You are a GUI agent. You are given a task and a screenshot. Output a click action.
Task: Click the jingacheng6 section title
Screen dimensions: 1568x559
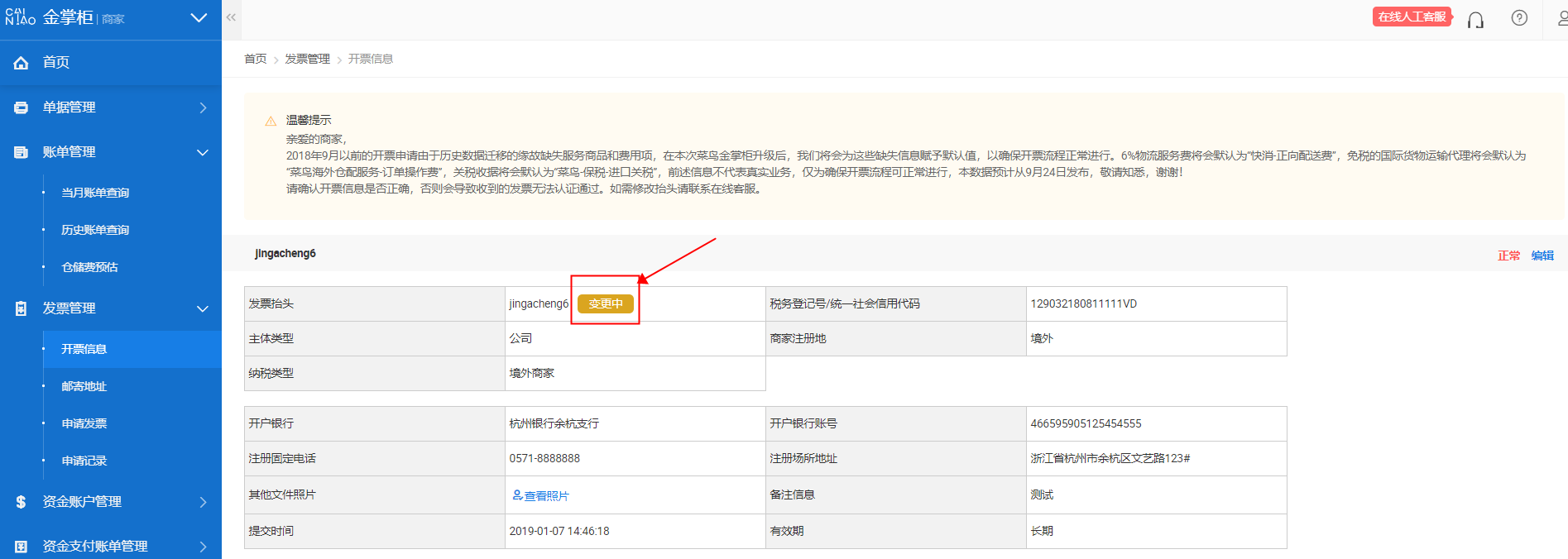[x=285, y=253]
